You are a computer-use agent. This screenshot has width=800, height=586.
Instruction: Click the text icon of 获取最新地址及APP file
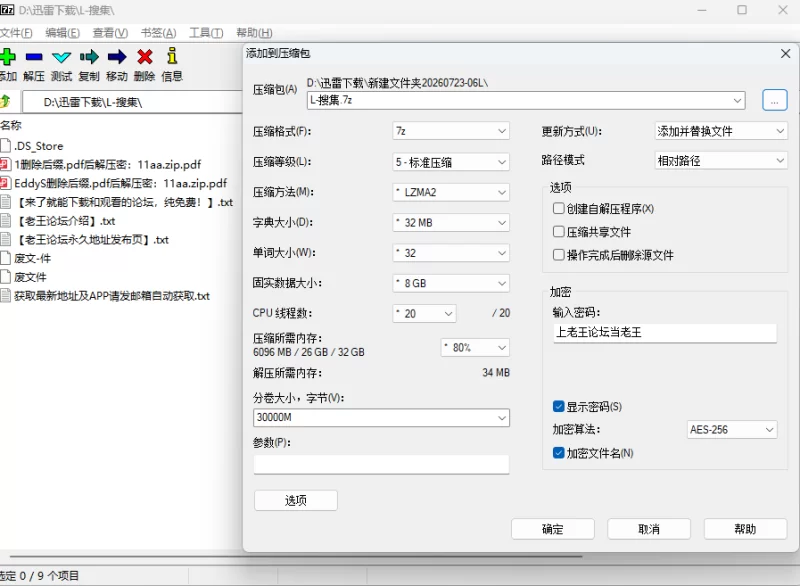coord(5,295)
